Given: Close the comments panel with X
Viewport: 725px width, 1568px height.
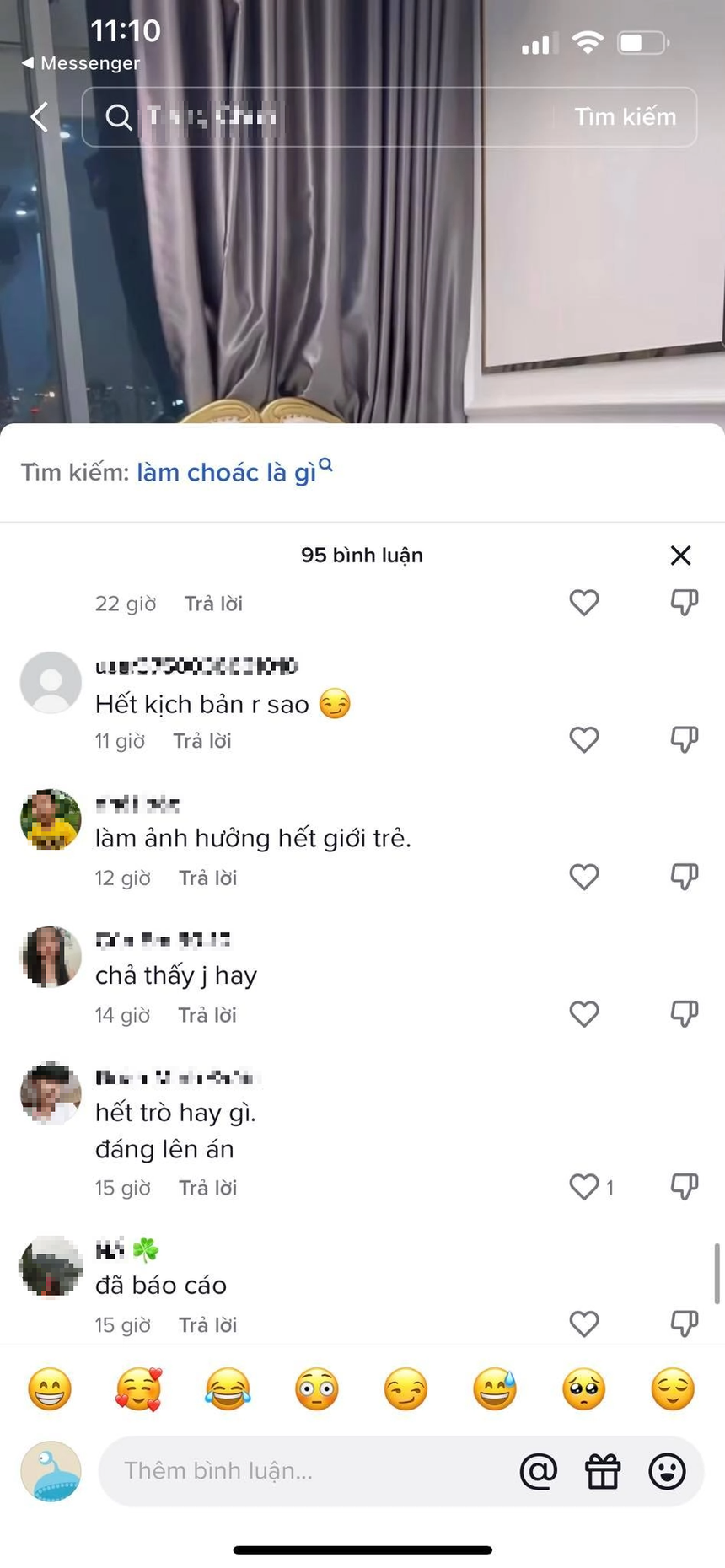Looking at the screenshot, I should [680, 556].
